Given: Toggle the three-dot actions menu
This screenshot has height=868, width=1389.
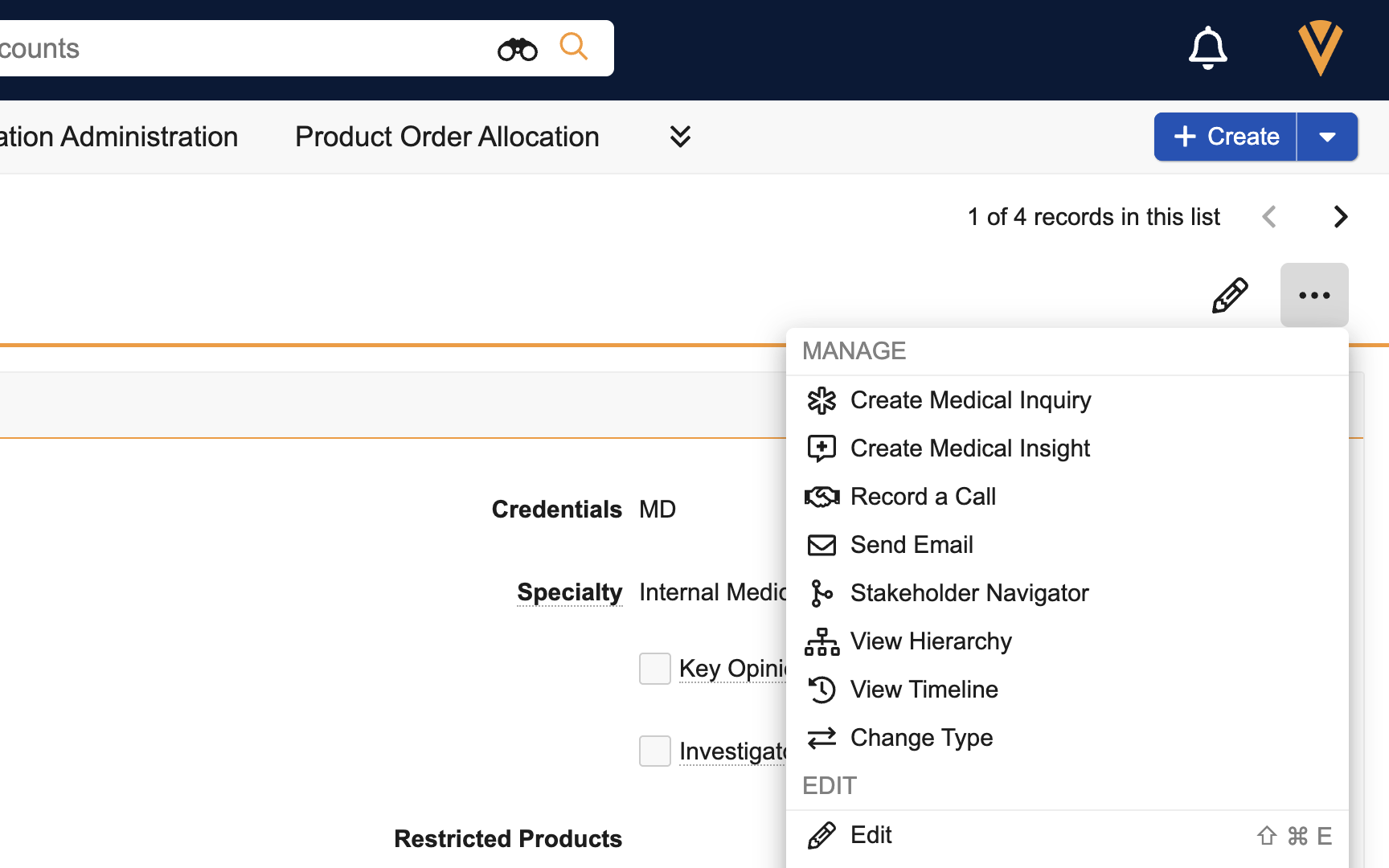Looking at the screenshot, I should click(x=1314, y=296).
